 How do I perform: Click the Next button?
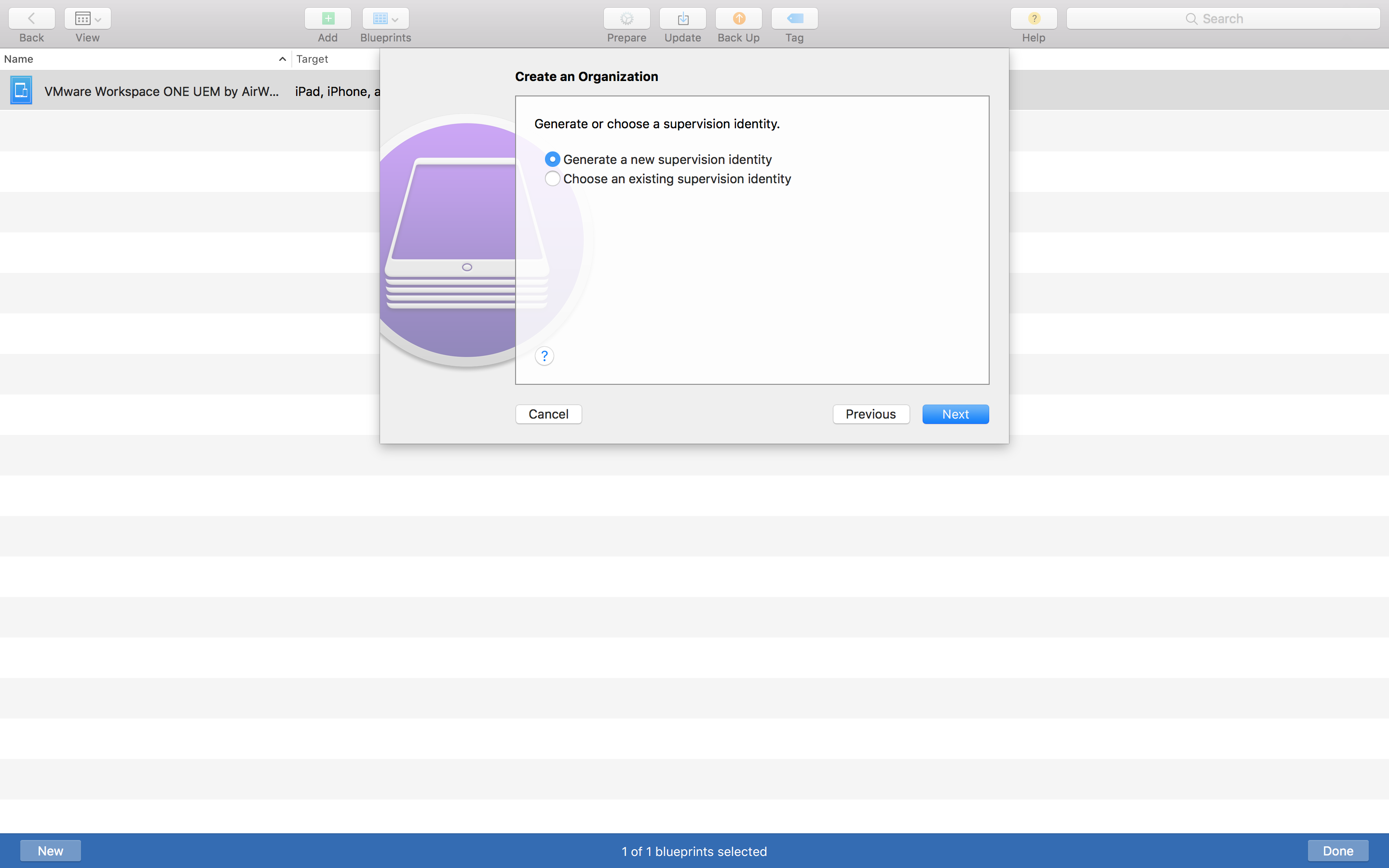tap(955, 414)
